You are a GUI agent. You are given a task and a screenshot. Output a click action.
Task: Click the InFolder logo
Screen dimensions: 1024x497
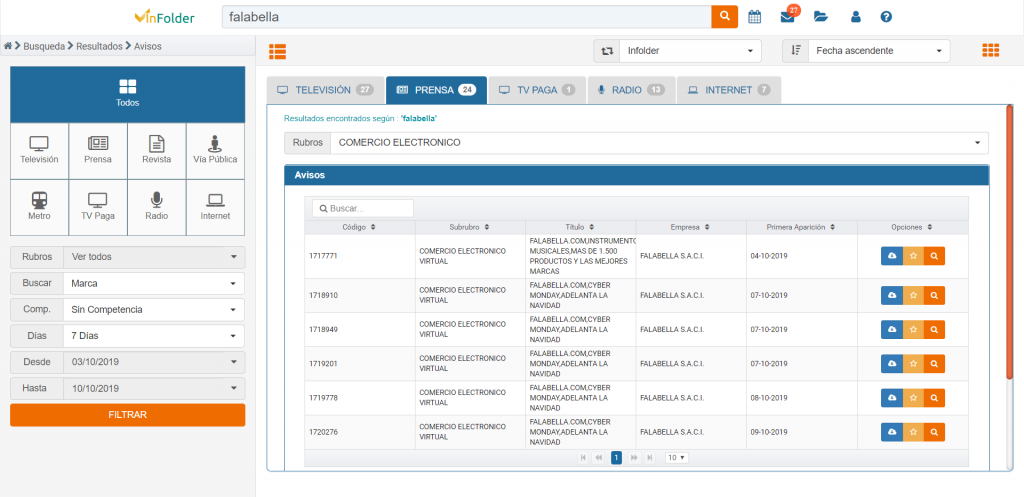[x=165, y=17]
